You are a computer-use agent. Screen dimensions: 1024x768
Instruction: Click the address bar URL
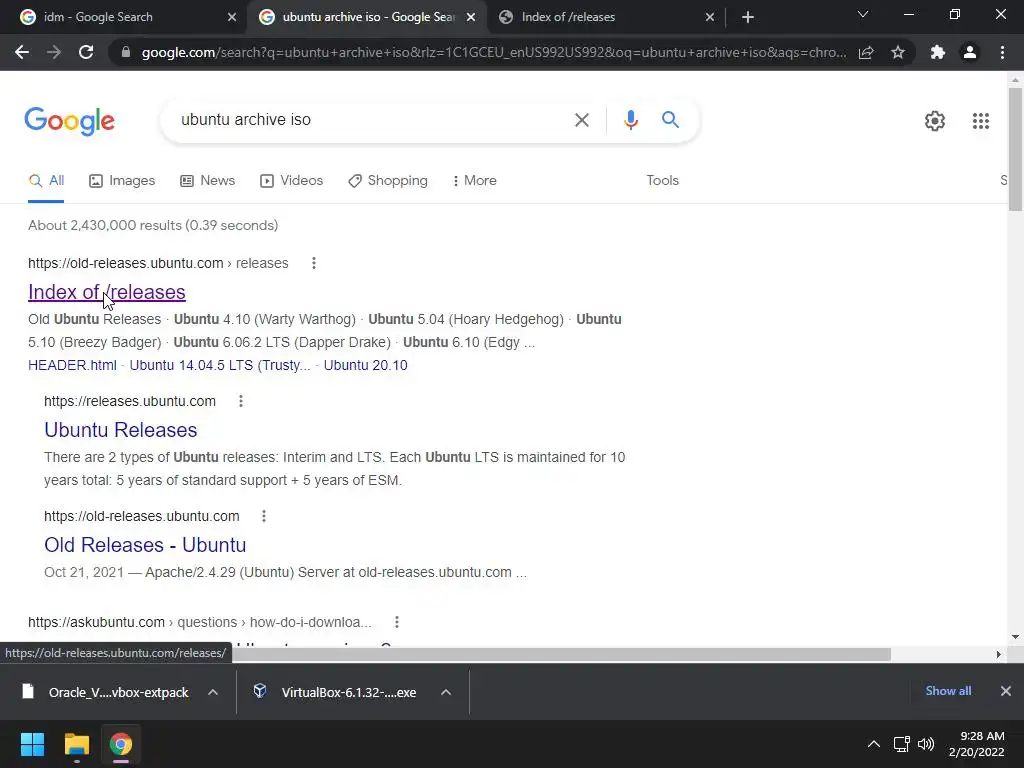coord(494,52)
